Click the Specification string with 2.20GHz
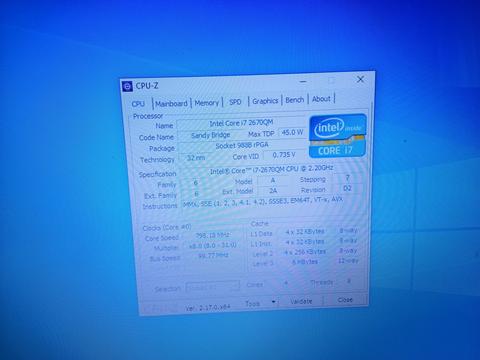This screenshot has width=480, height=360. [271, 170]
